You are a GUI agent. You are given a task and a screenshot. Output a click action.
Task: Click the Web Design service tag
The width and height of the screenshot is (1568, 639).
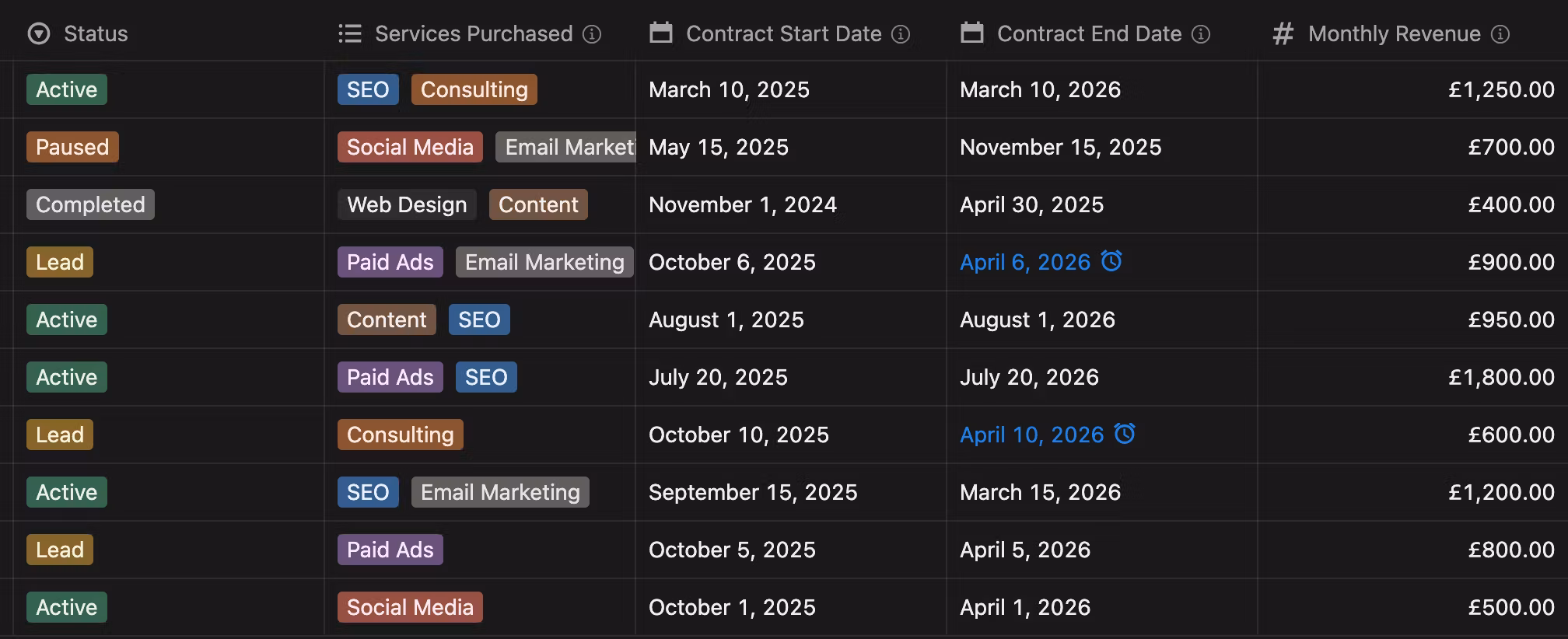pyautogui.click(x=407, y=204)
